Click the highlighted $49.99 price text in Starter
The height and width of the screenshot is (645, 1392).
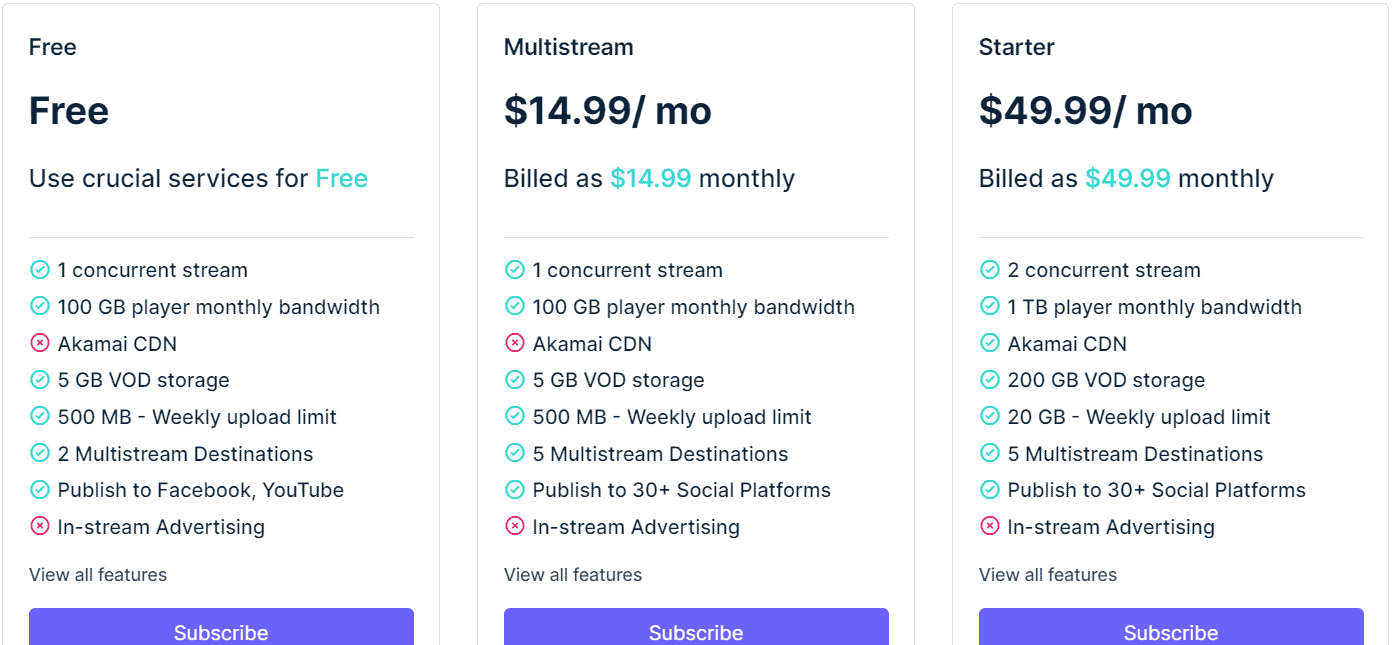tap(1127, 178)
